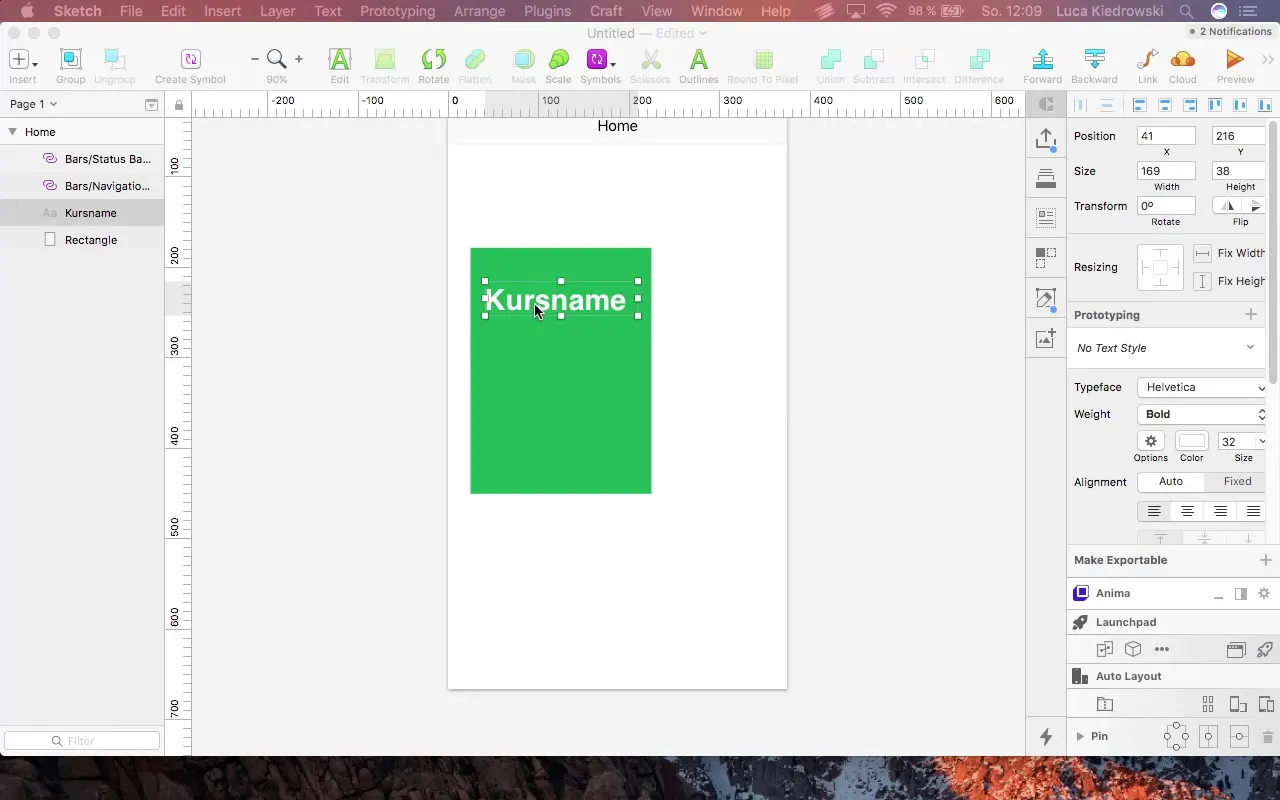Click the lightning bolt icon in the sidebar
Image resolution: width=1280 pixels, height=800 pixels.
[x=1046, y=737]
